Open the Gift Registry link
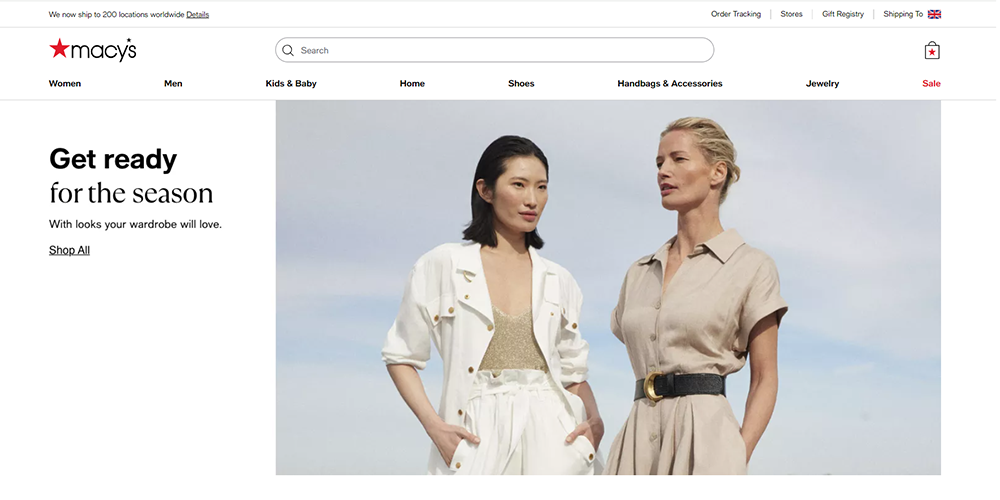This screenshot has height=500, width=1000. pos(842,14)
